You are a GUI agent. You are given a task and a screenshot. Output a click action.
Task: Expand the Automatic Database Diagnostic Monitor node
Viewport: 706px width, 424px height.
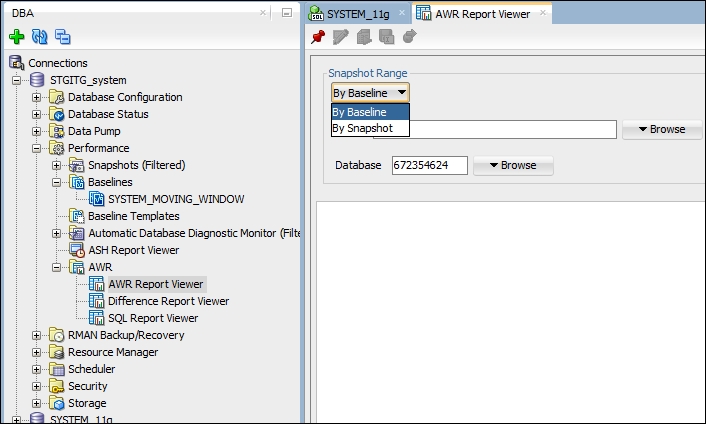pos(56,233)
